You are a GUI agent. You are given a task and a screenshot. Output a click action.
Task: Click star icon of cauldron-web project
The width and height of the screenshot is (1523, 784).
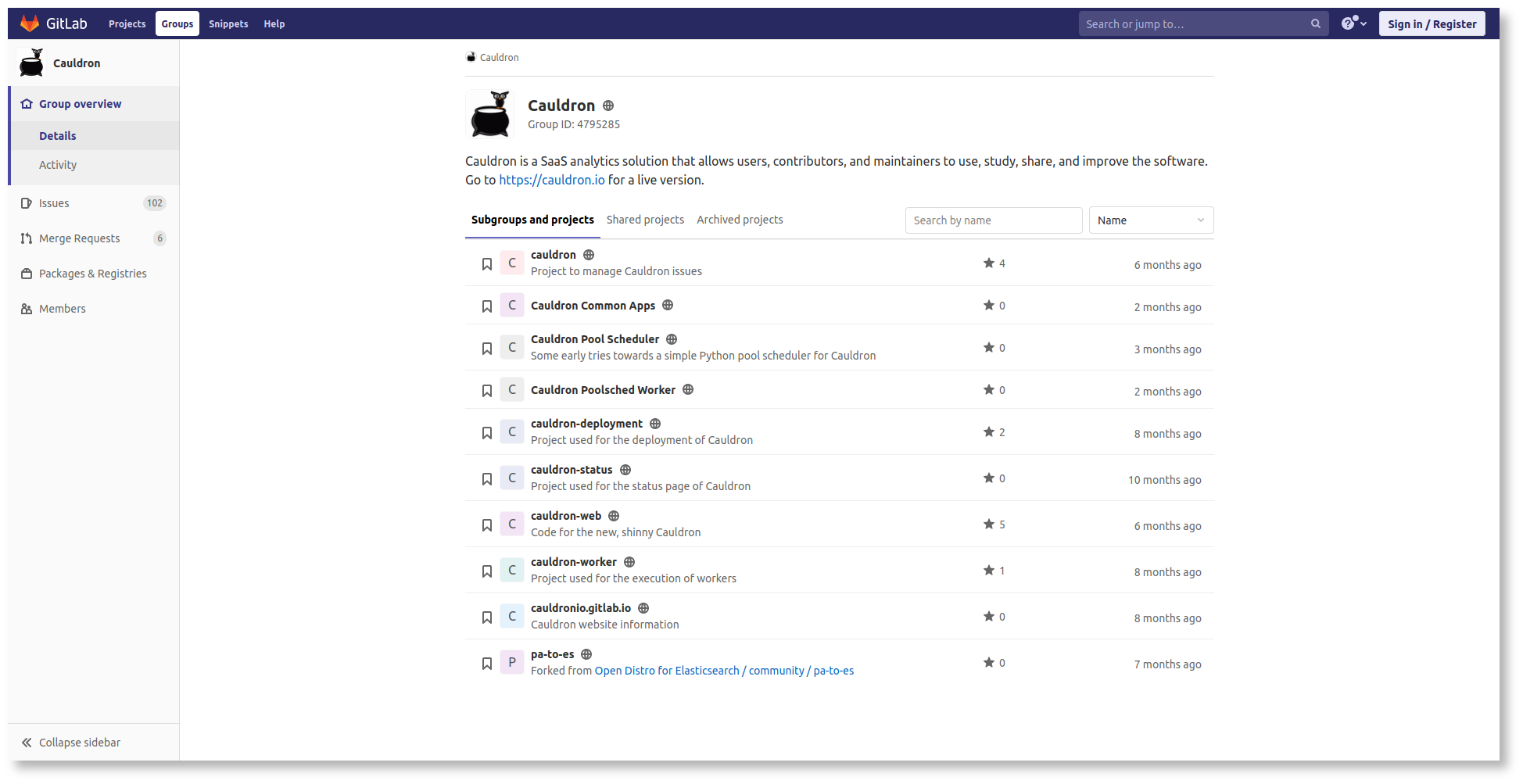[989, 524]
